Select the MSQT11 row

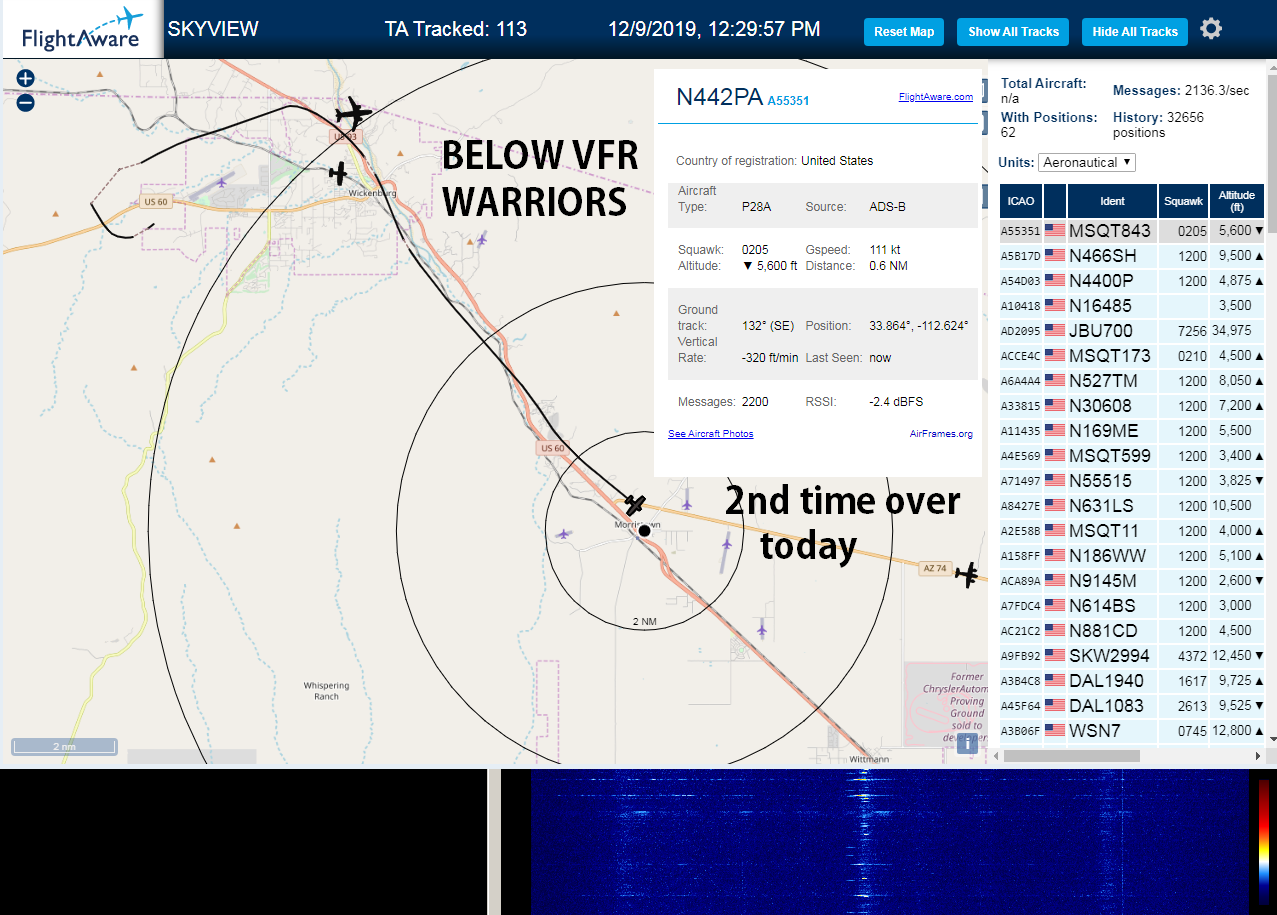(1132, 531)
